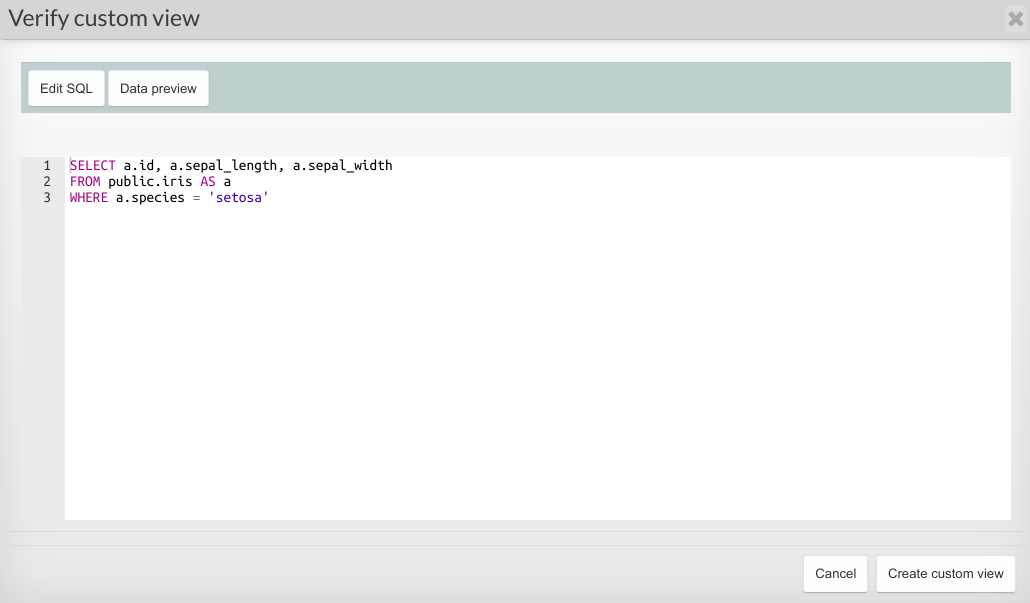Click the AS keyword
Image resolution: width=1030 pixels, height=603 pixels.
[207, 181]
